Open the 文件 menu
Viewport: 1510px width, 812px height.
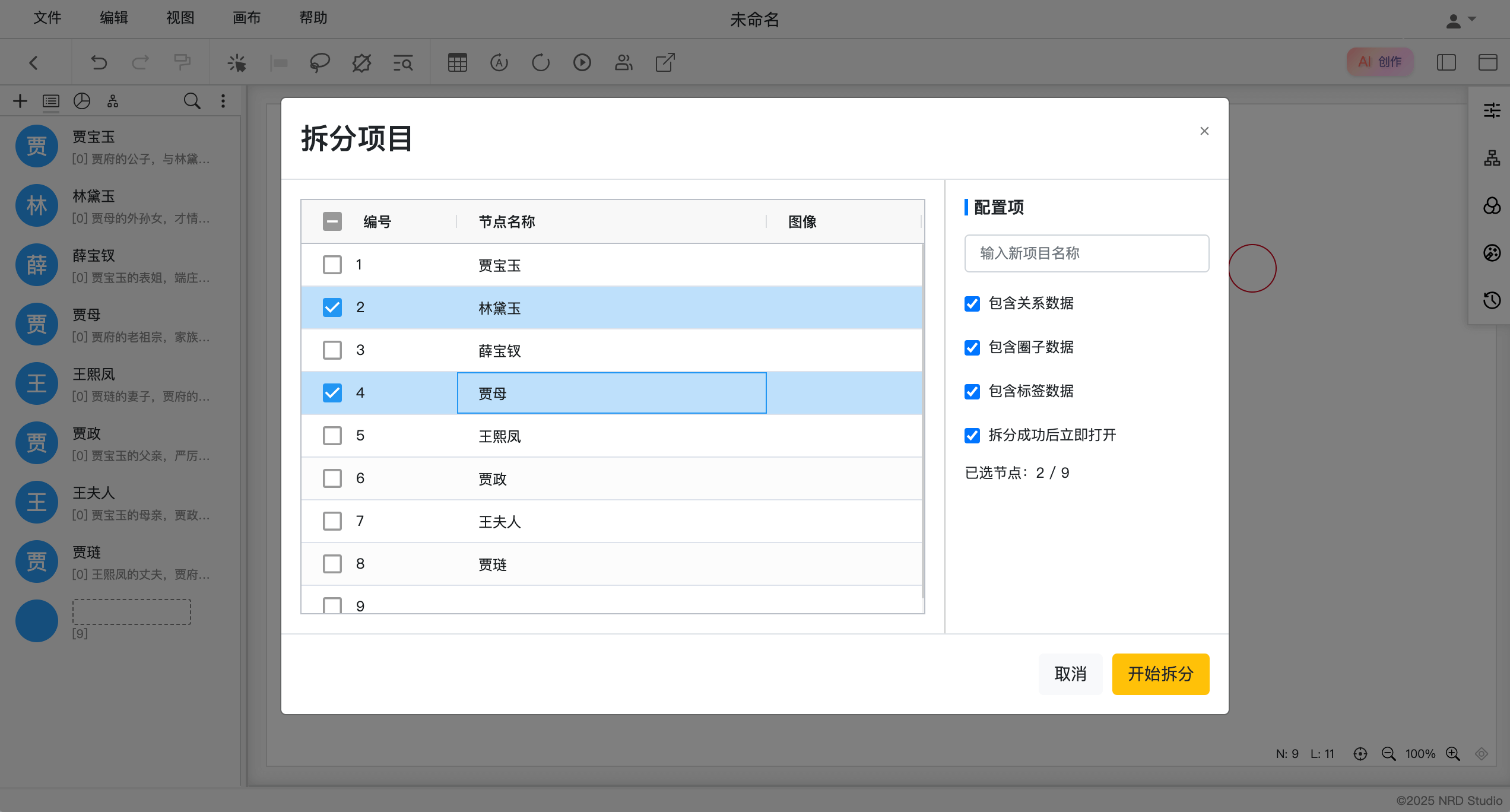[47, 18]
